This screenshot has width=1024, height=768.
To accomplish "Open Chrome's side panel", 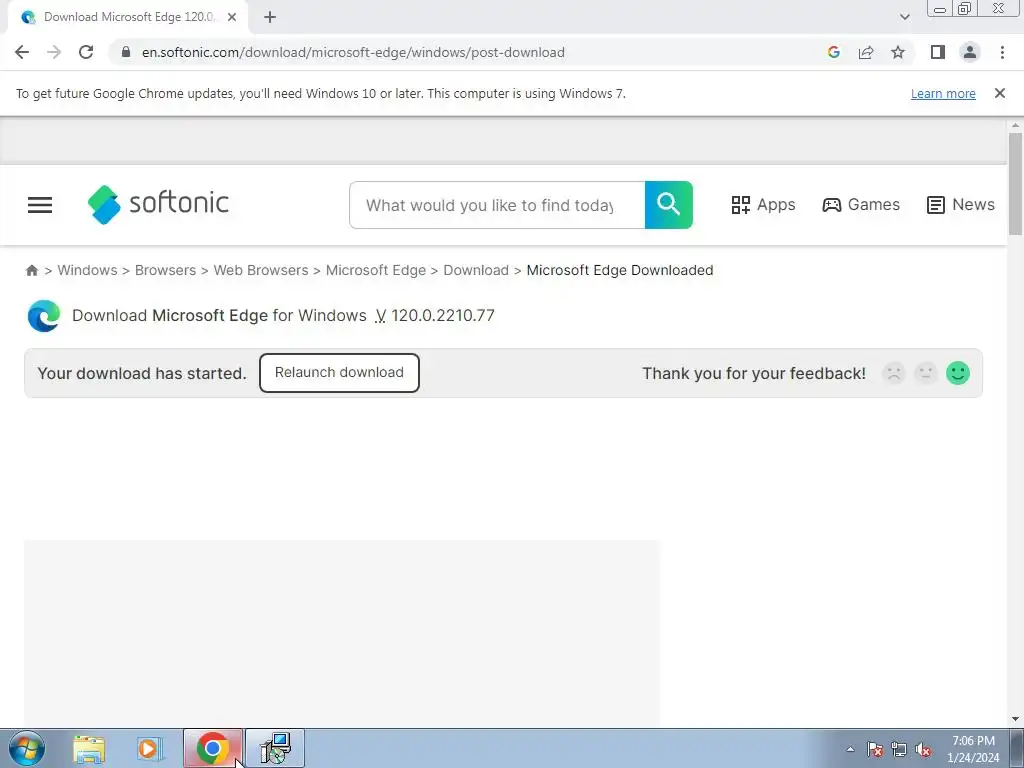I will pos(938,52).
